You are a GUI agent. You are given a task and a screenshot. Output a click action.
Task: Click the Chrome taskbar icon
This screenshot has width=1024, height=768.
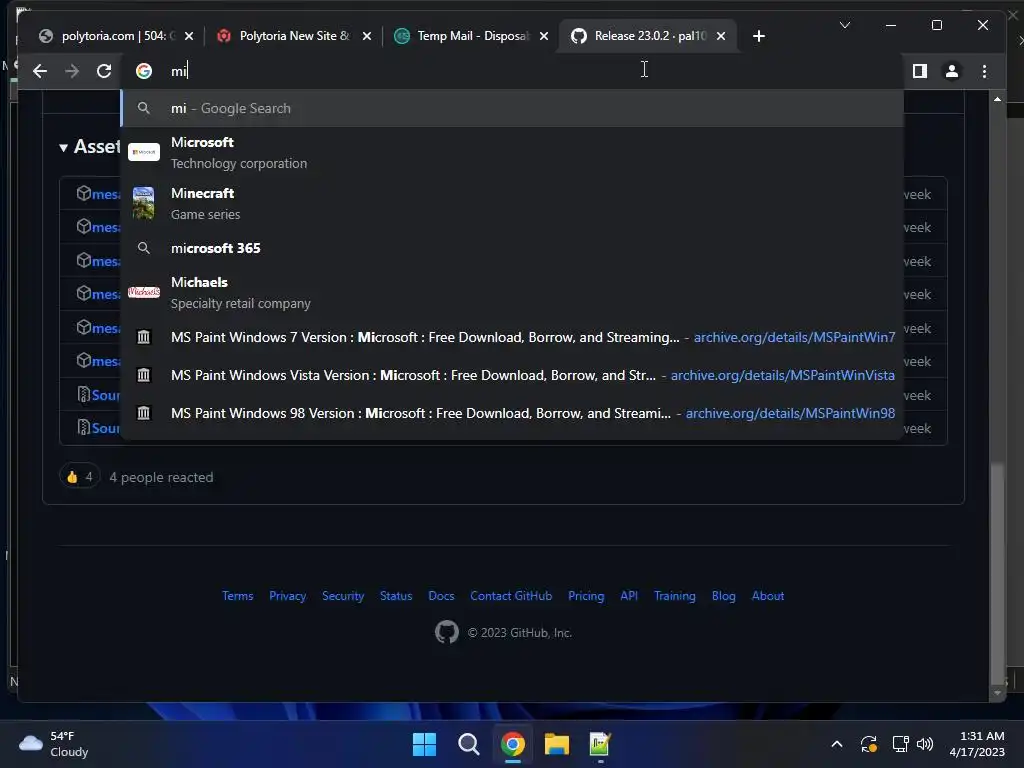[x=513, y=744]
